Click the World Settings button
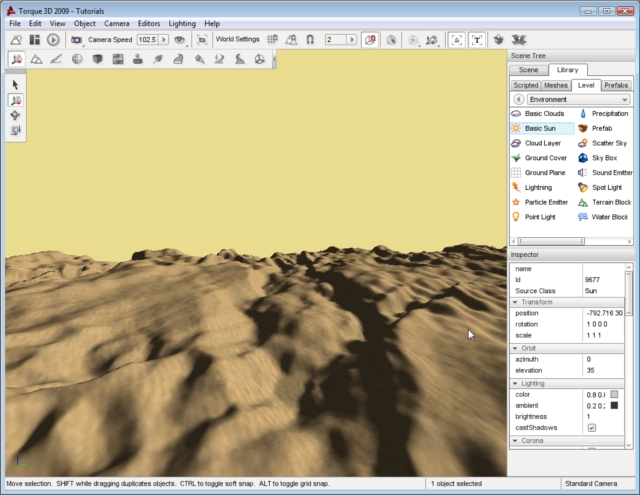 (x=238, y=40)
